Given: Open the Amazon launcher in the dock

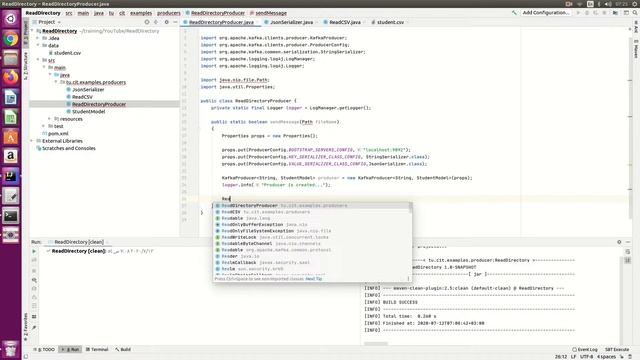Looking at the screenshot, I should pyautogui.click(x=11, y=156).
